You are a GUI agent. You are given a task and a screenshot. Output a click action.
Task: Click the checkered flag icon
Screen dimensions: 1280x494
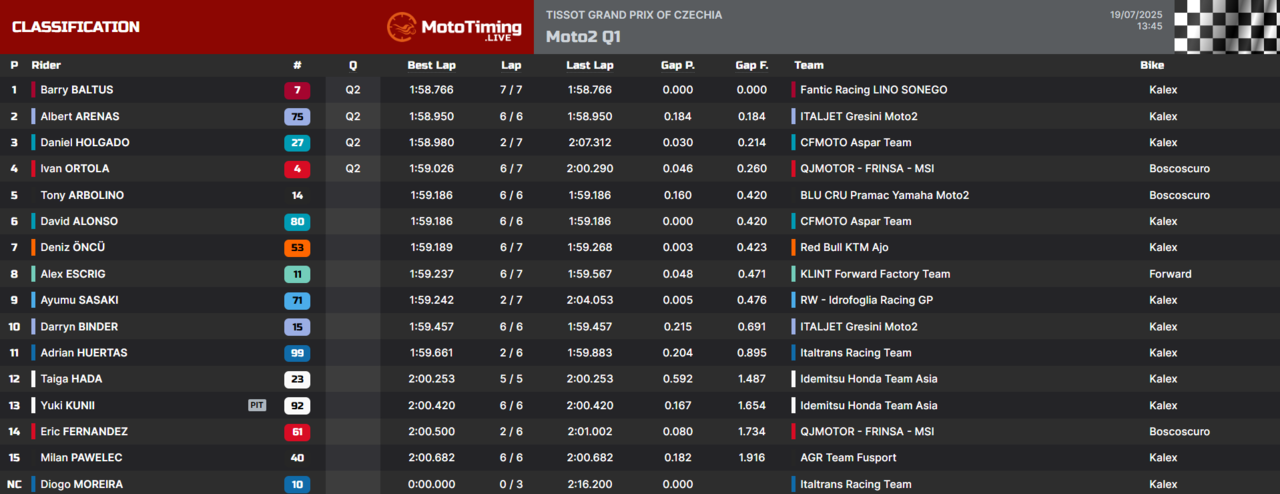[1226, 27]
